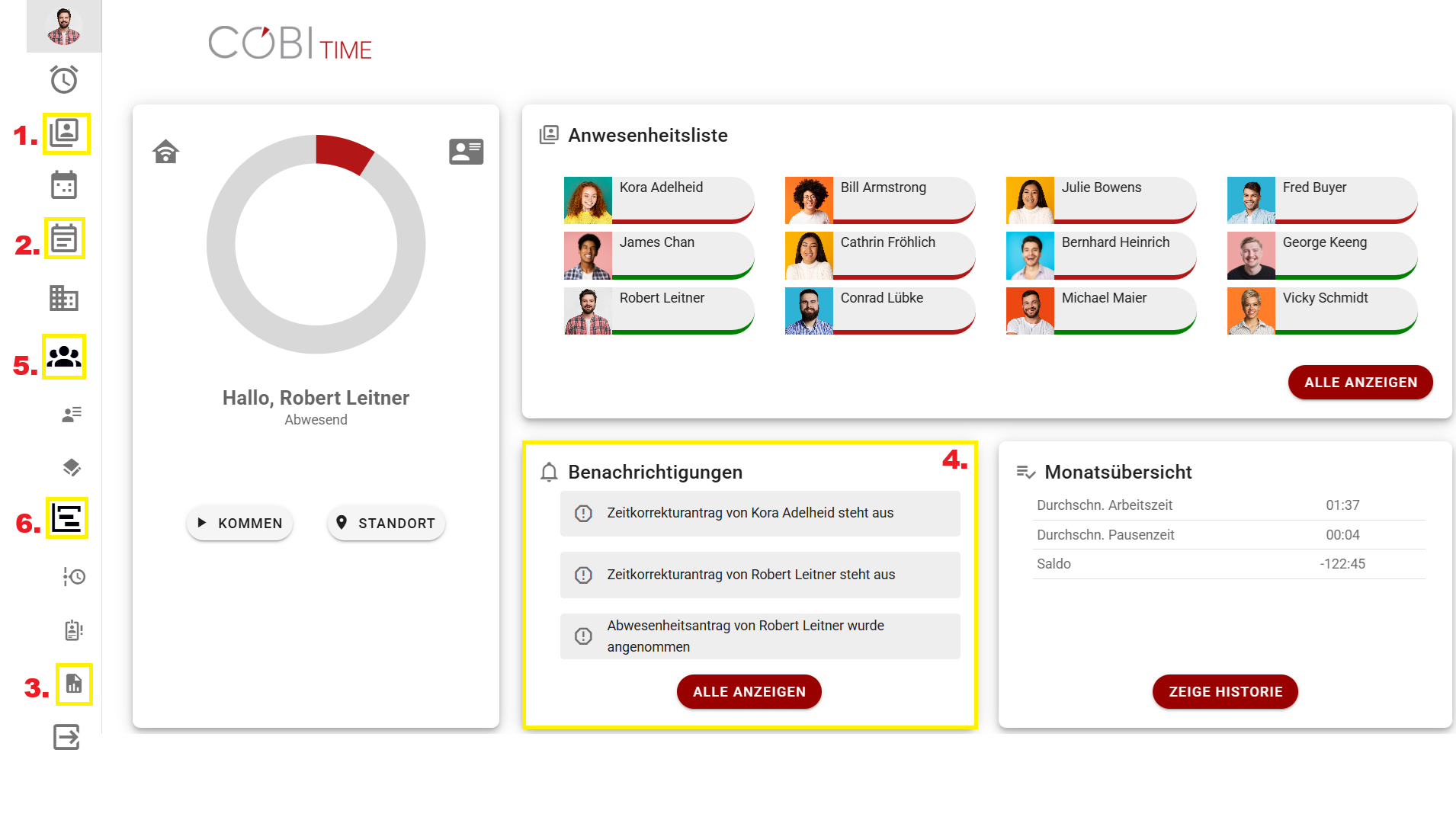Click the logout icon in sidebar

click(x=66, y=737)
